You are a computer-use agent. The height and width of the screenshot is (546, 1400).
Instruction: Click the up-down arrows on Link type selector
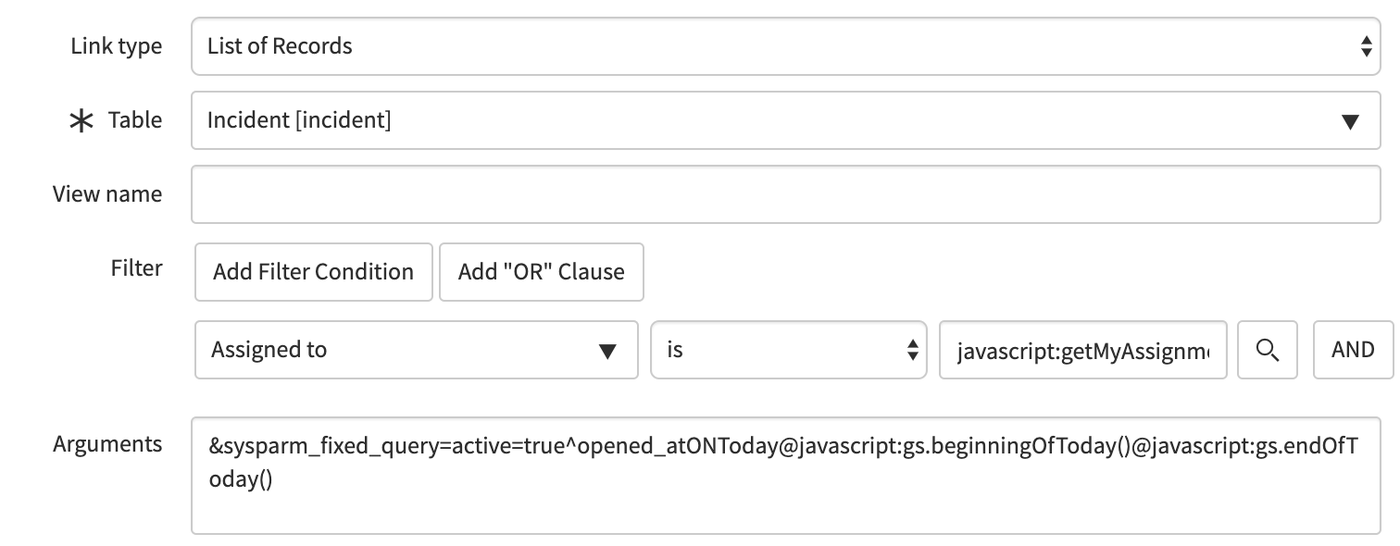1365,46
